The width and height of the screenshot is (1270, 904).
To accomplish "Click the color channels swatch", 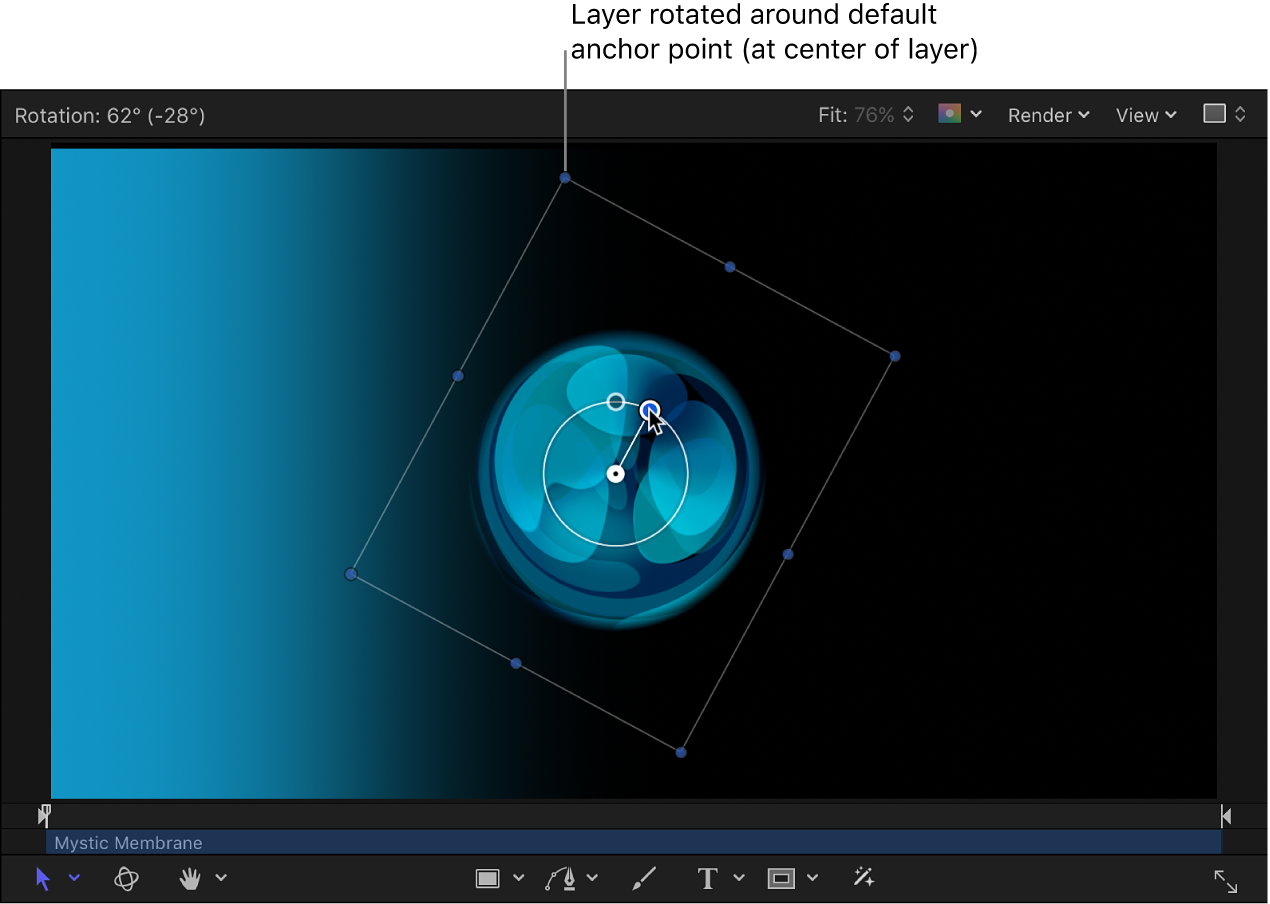I will point(951,113).
